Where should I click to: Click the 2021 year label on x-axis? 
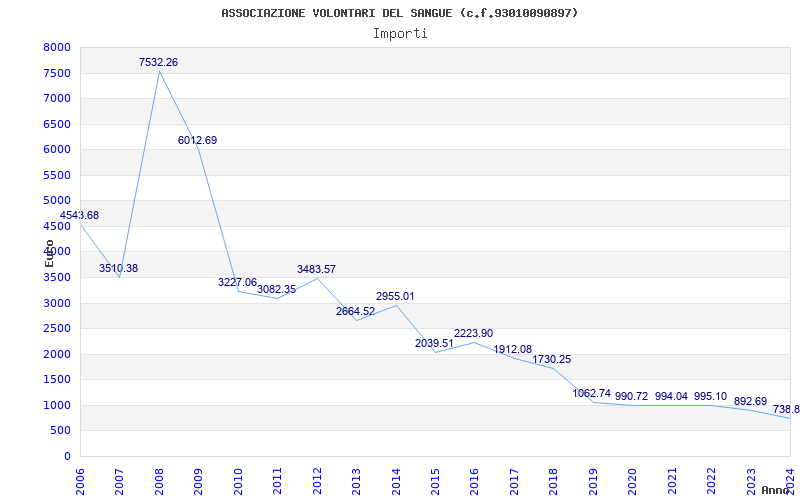coord(671,482)
